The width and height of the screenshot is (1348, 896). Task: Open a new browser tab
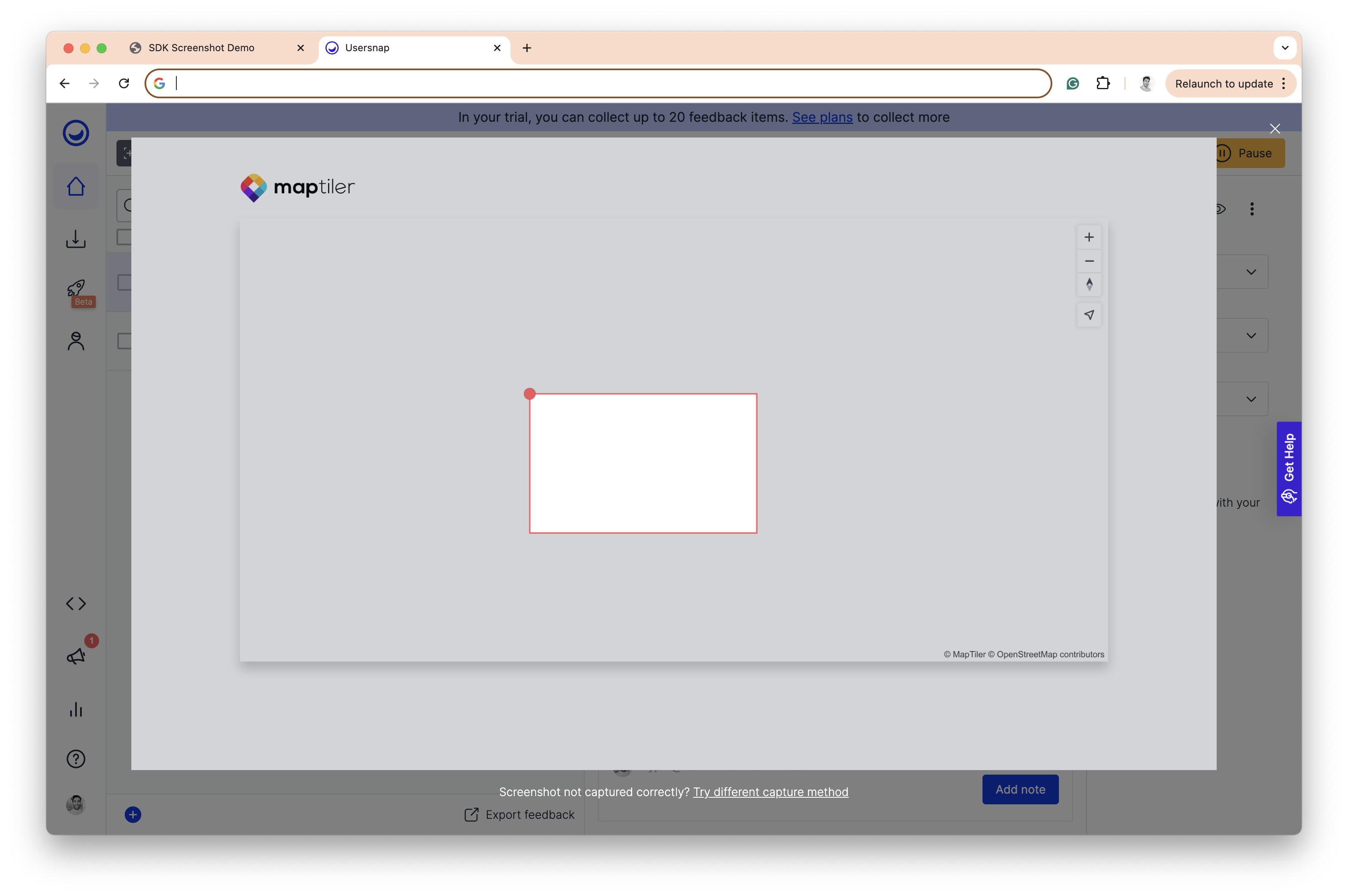point(526,48)
